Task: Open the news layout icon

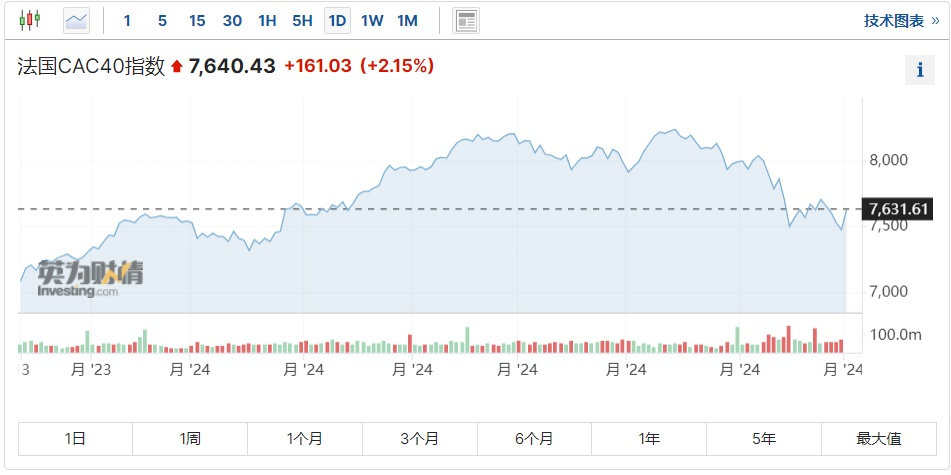Action: click(x=465, y=20)
